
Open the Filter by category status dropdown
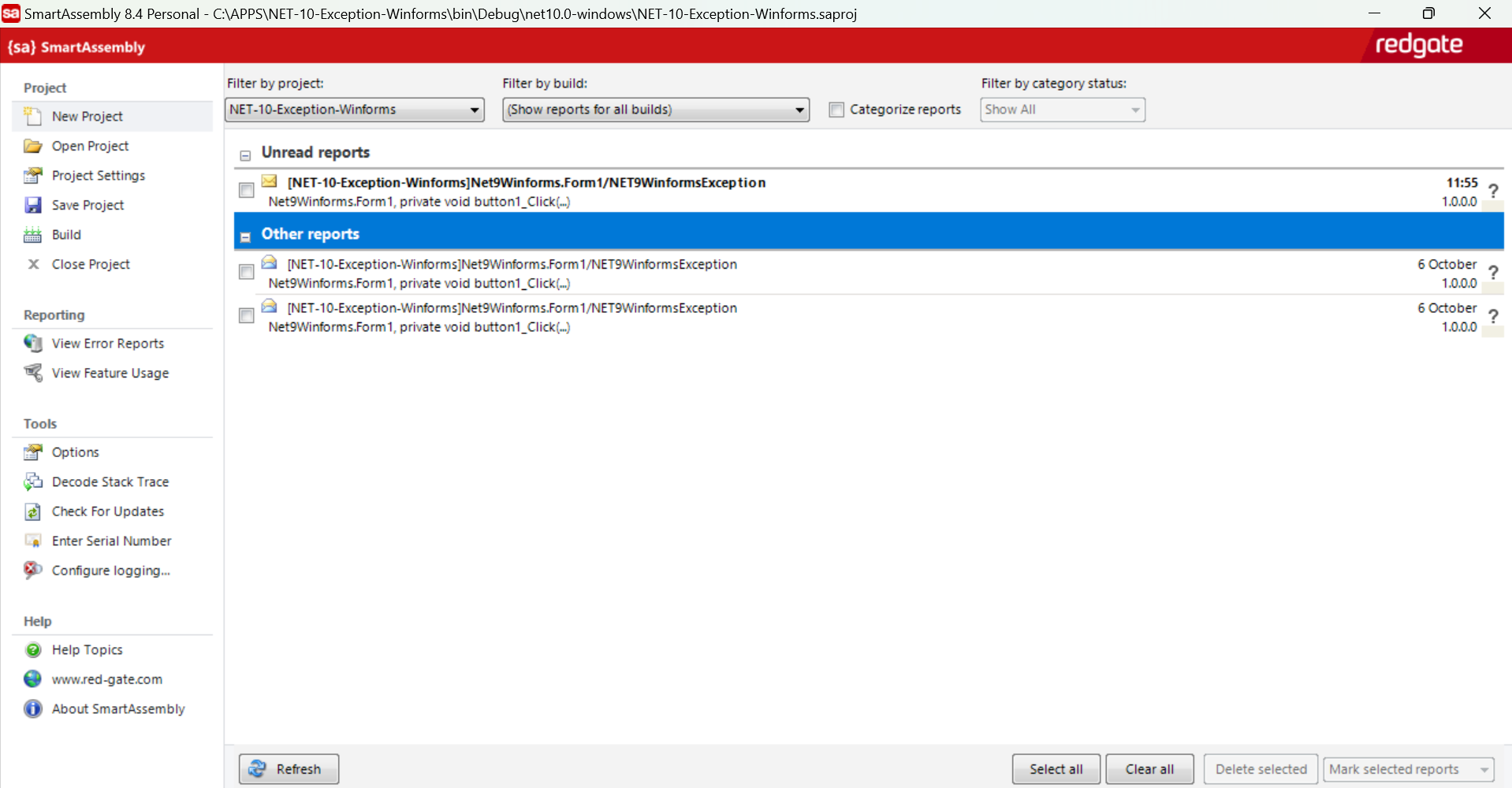point(1063,110)
